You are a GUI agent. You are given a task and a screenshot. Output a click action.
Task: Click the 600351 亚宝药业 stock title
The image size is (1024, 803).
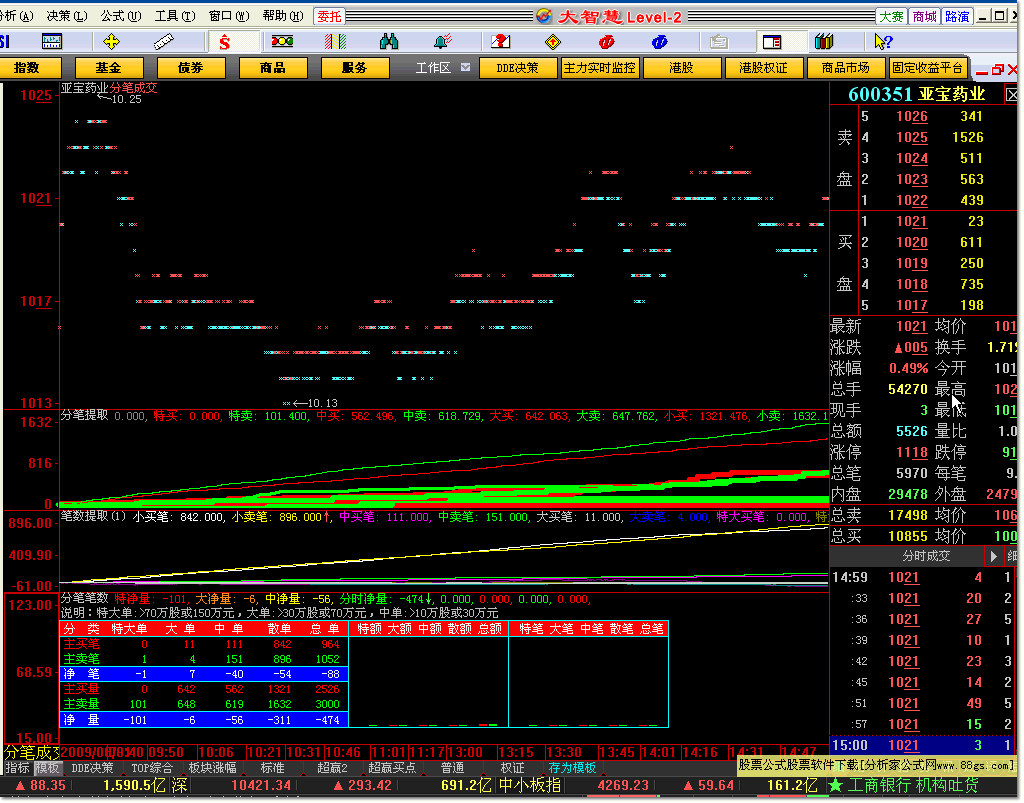click(x=916, y=95)
